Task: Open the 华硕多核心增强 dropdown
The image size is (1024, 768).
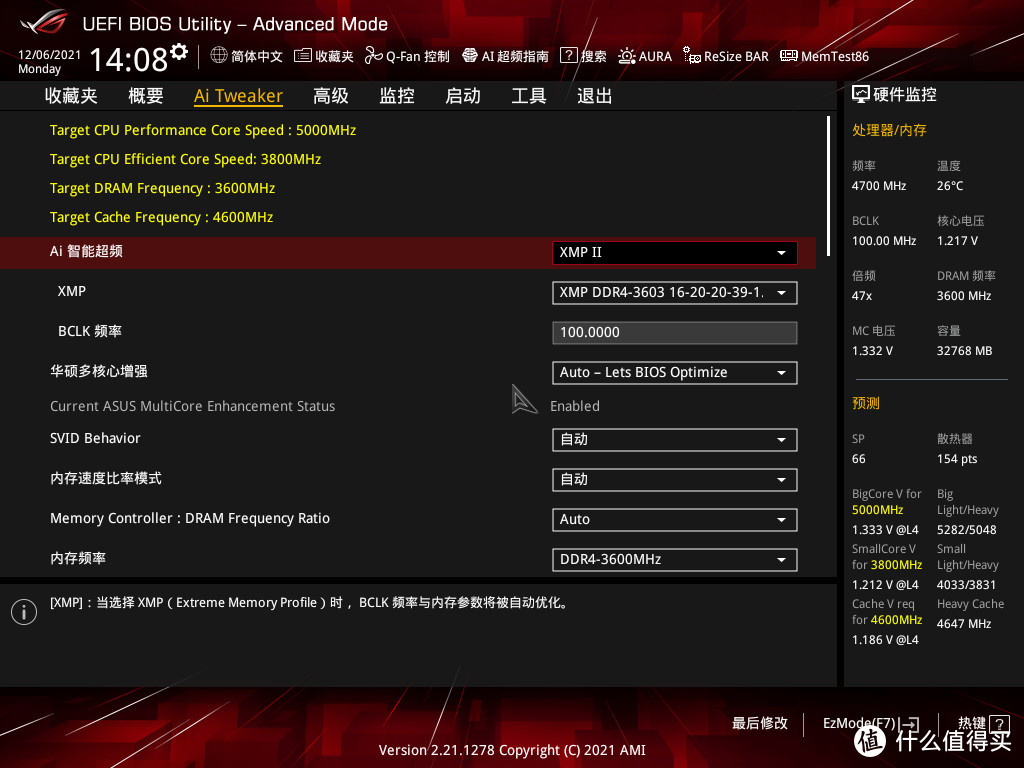Action: click(675, 372)
